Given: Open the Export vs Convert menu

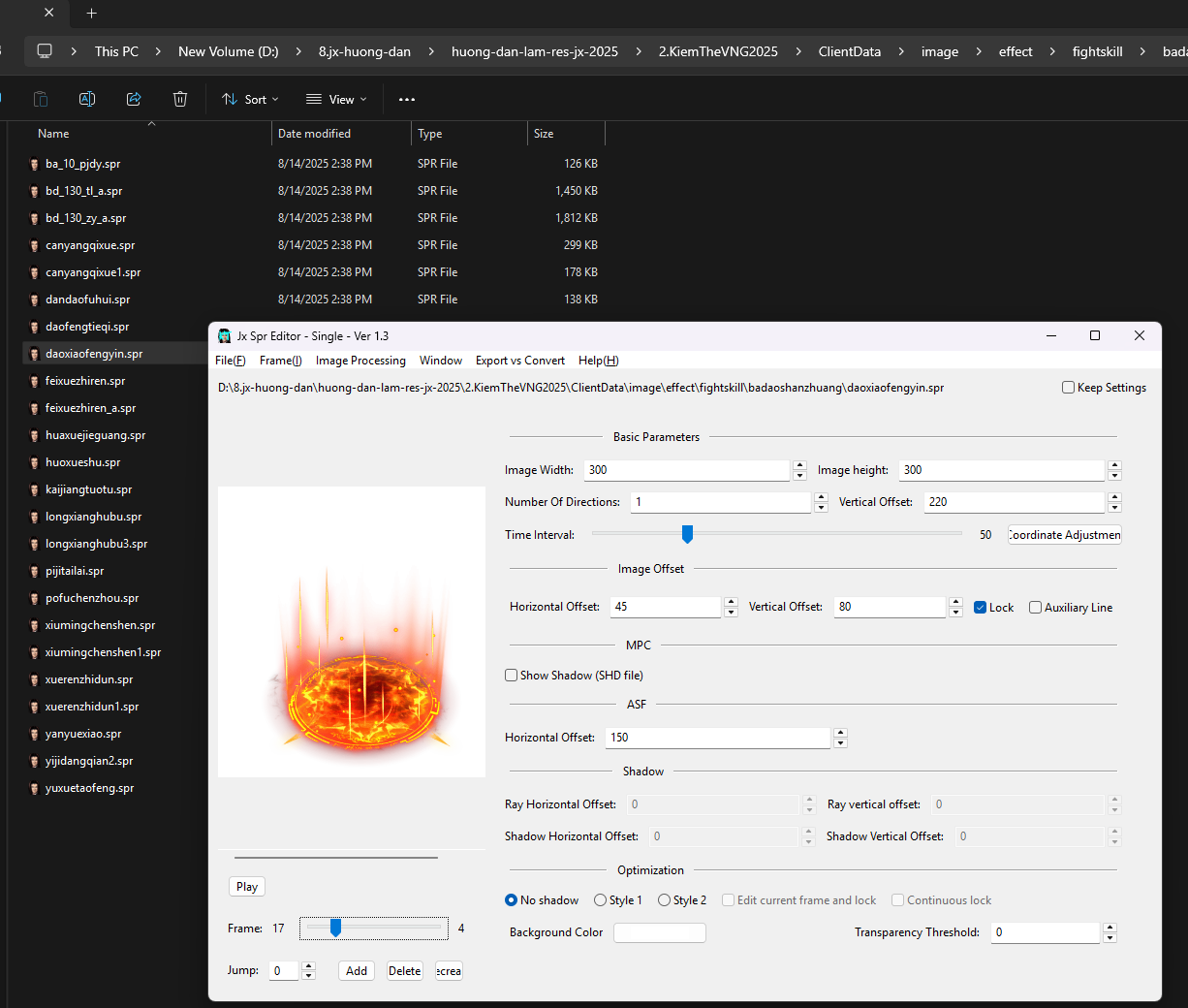Looking at the screenshot, I should point(519,361).
